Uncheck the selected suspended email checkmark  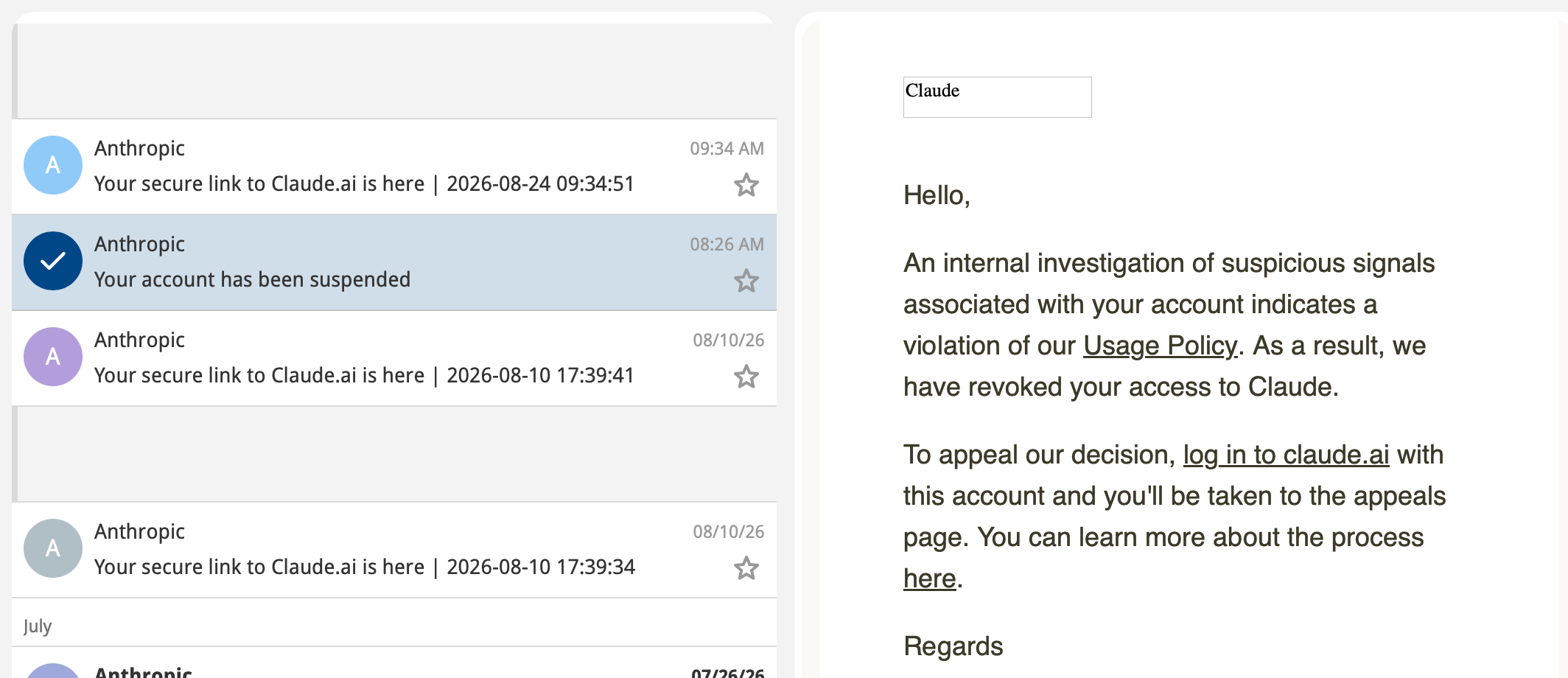(x=53, y=261)
